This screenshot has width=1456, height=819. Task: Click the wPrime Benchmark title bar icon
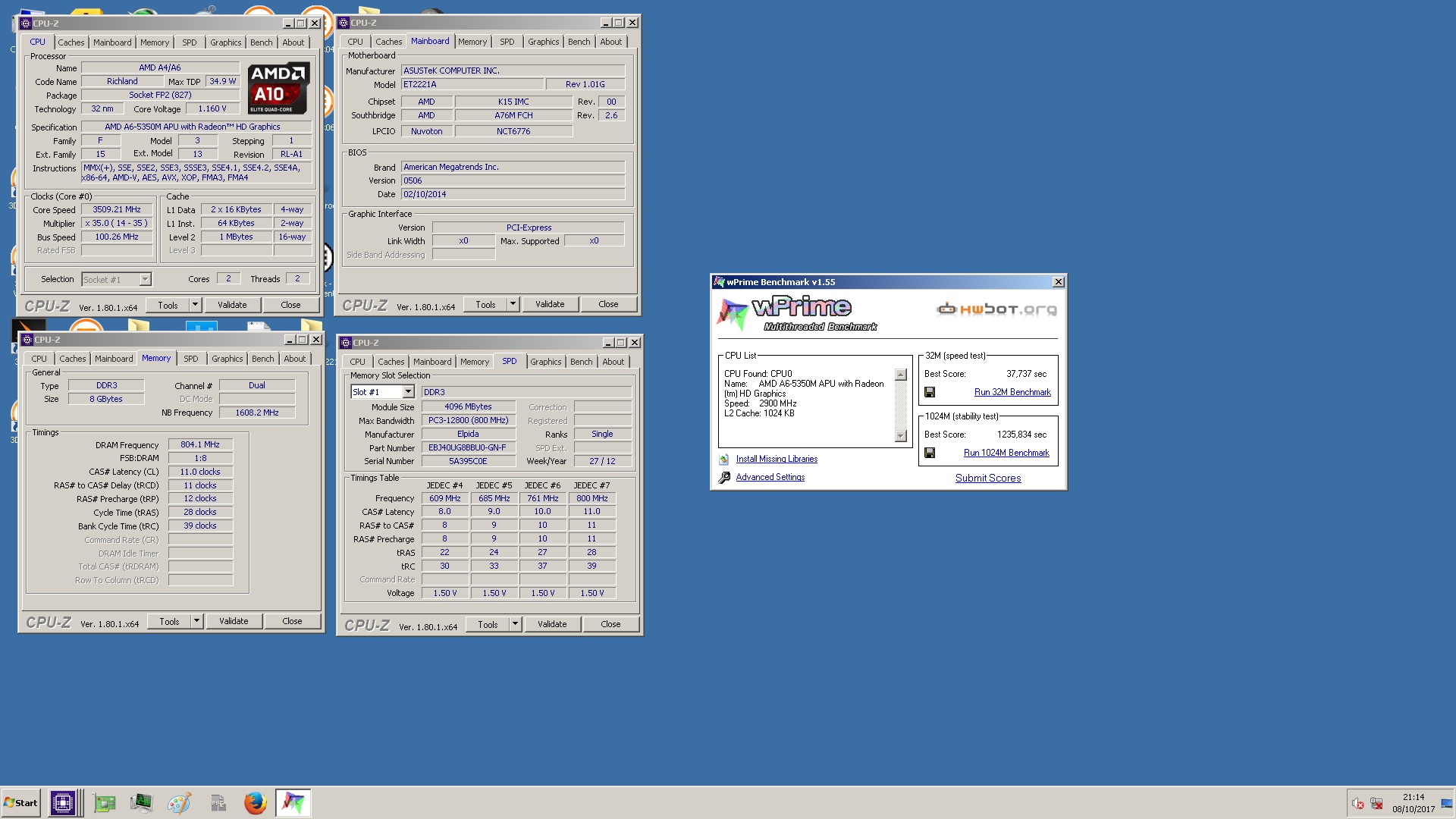719,282
